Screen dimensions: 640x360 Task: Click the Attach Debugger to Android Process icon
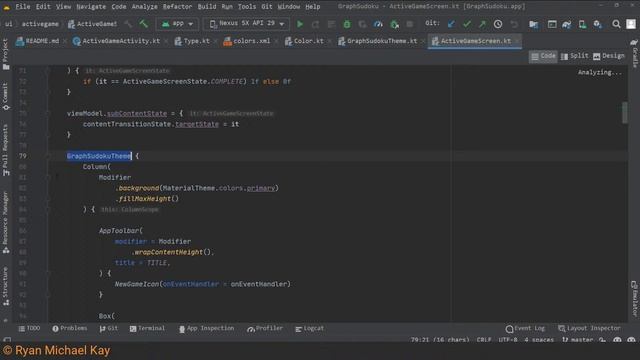click(x=394, y=24)
